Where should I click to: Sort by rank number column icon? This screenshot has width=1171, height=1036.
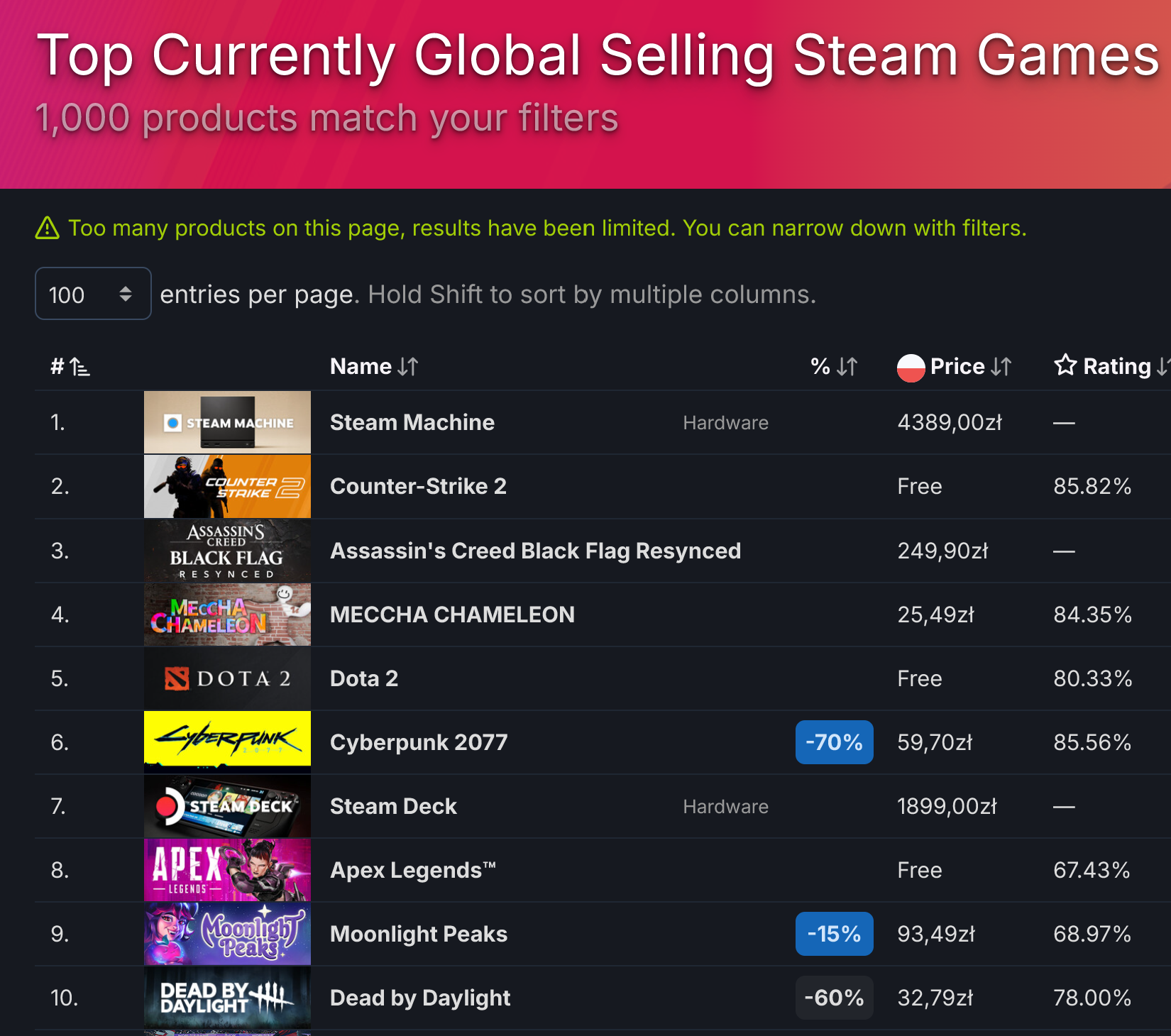(x=79, y=367)
